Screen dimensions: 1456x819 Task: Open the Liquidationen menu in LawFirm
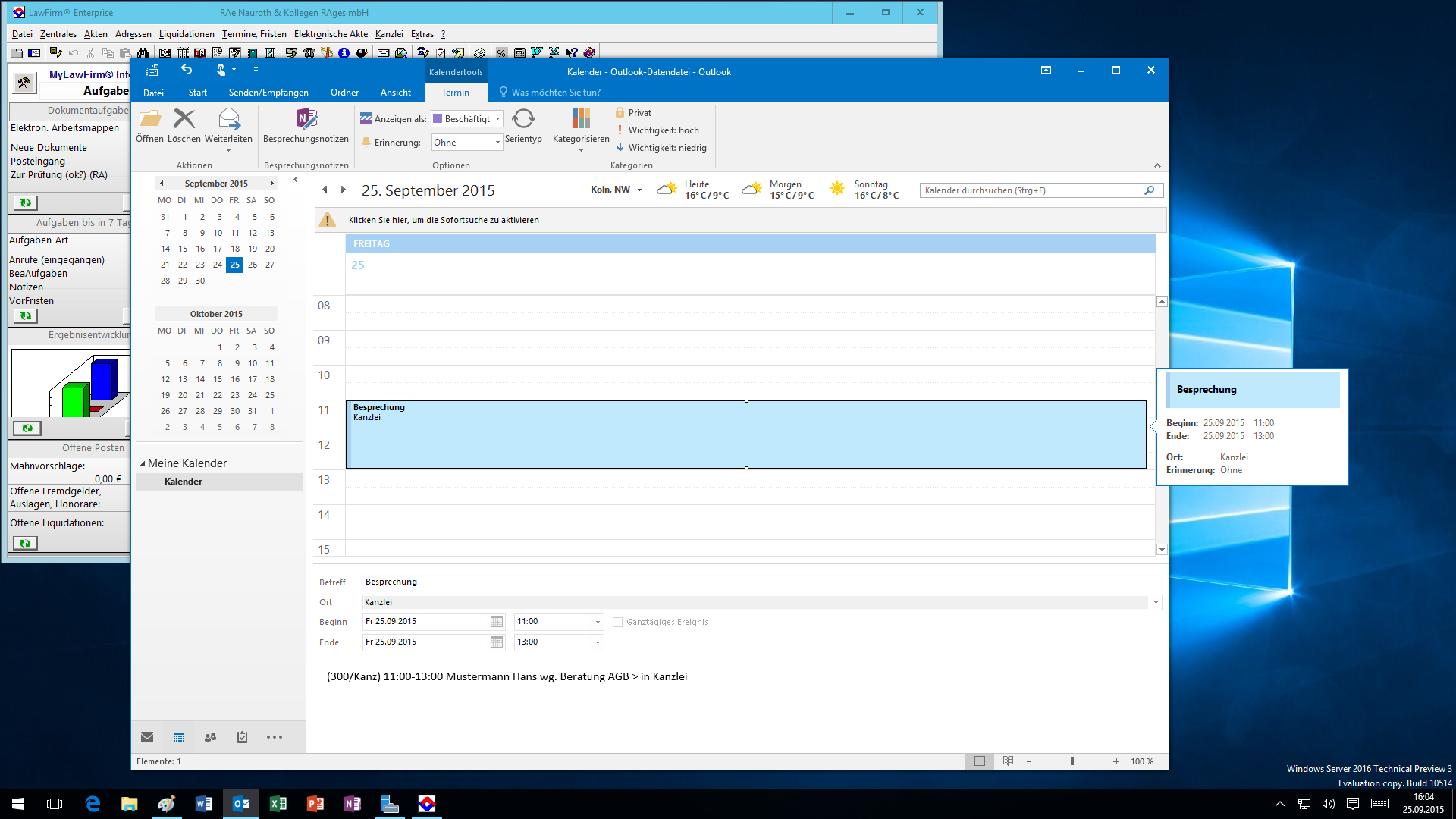pyautogui.click(x=187, y=34)
